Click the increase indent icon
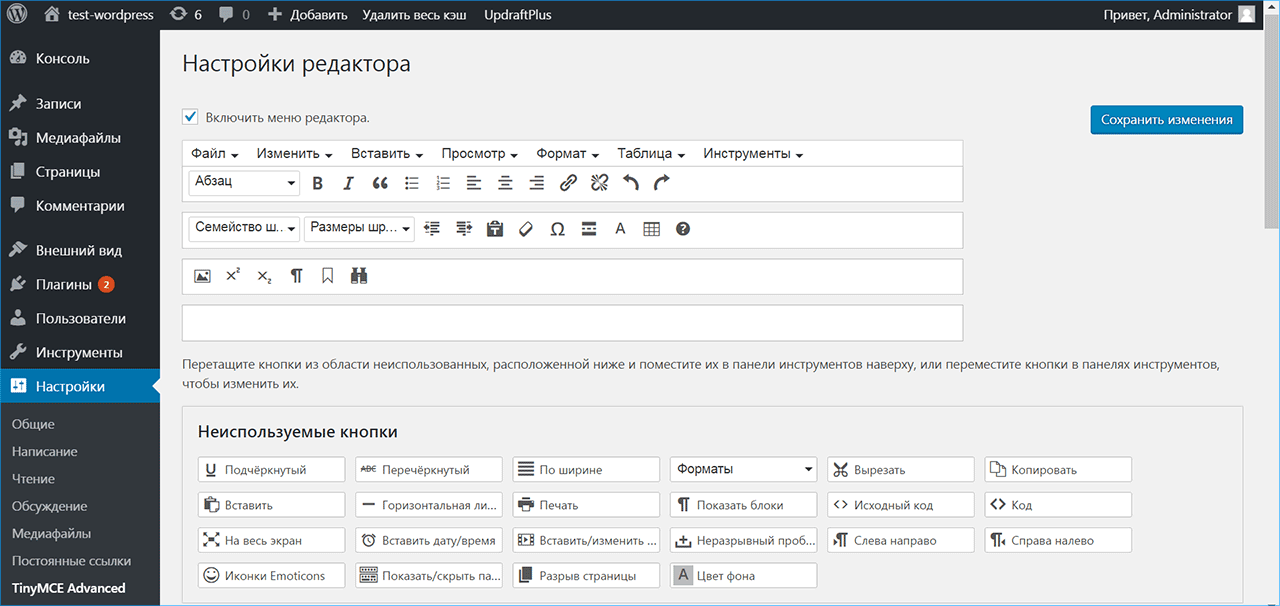Image resolution: width=1280 pixels, height=606 pixels. tap(464, 229)
